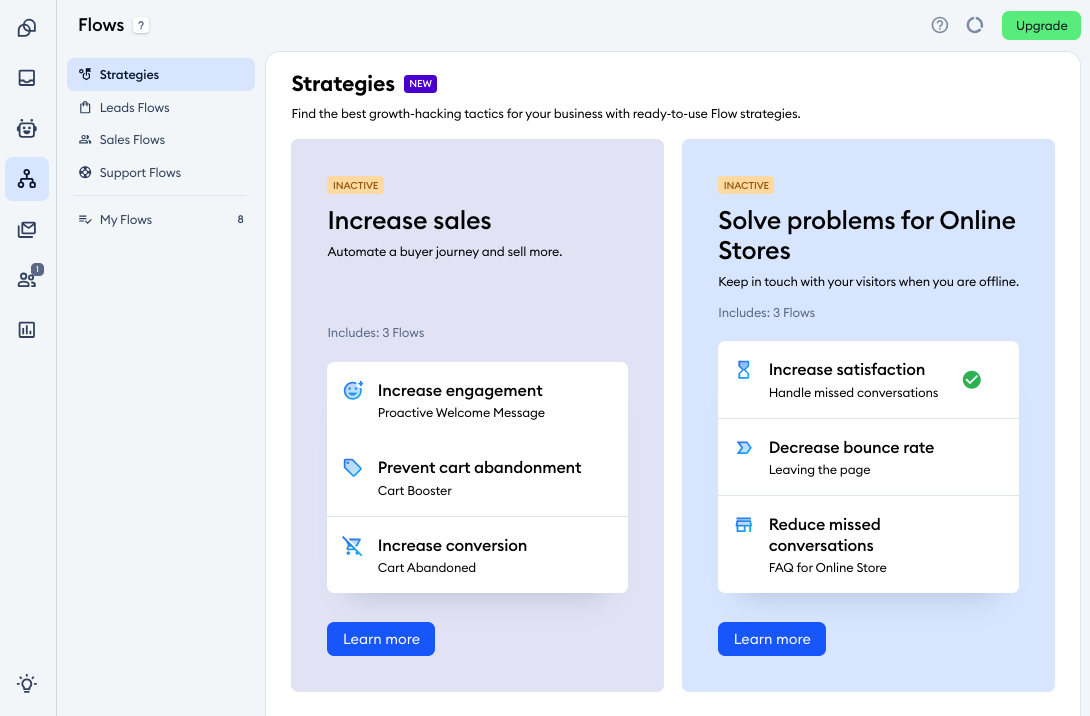
Task: Open the analytics chart sidebar icon
Action: [x=27, y=330]
